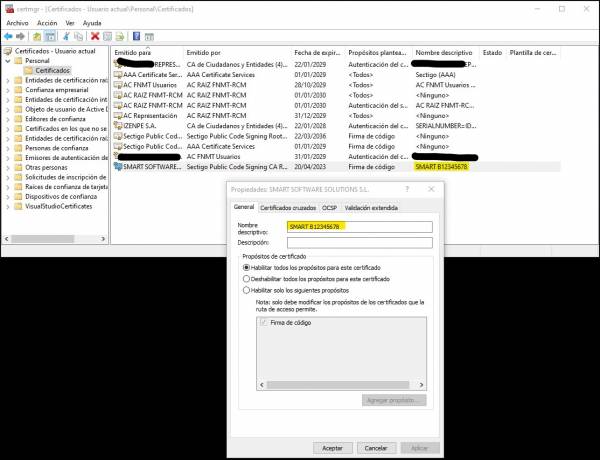Click the Nombre descriptivo column header
600x460 pixels.
pyautogui.click(x=445, y=53)
